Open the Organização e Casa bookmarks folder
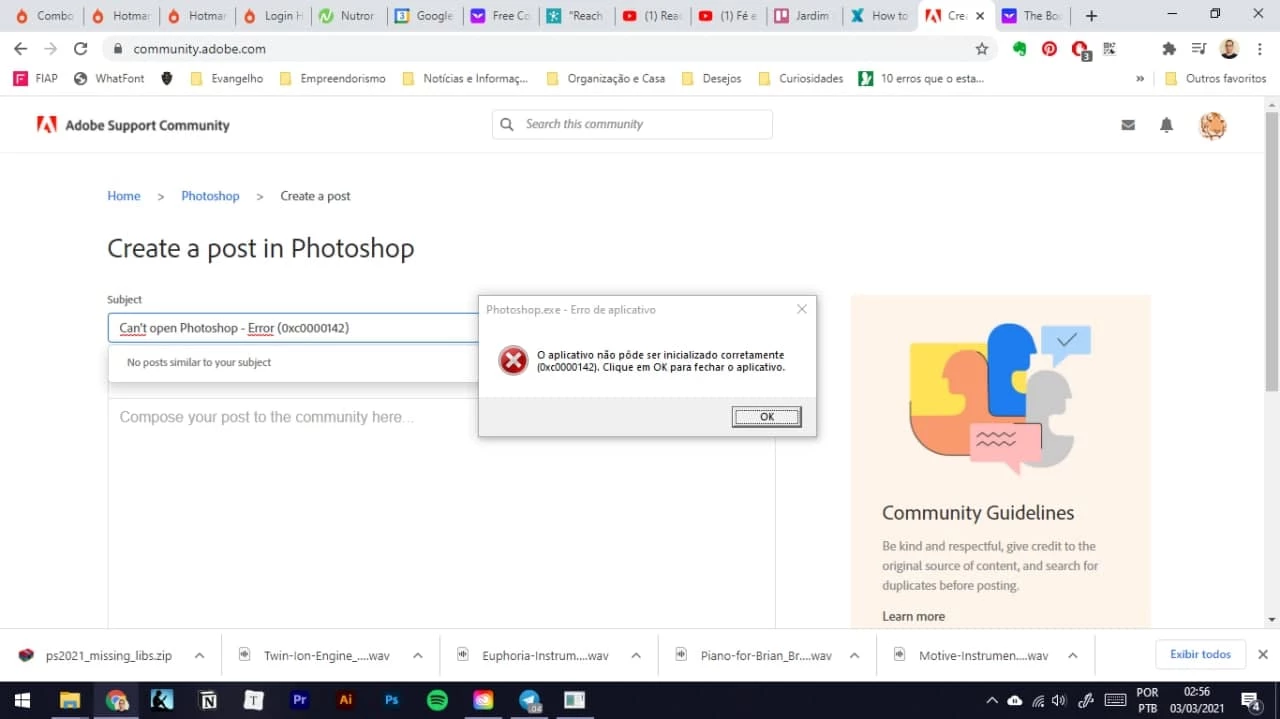1280x719 pixels. click(605, 78)
